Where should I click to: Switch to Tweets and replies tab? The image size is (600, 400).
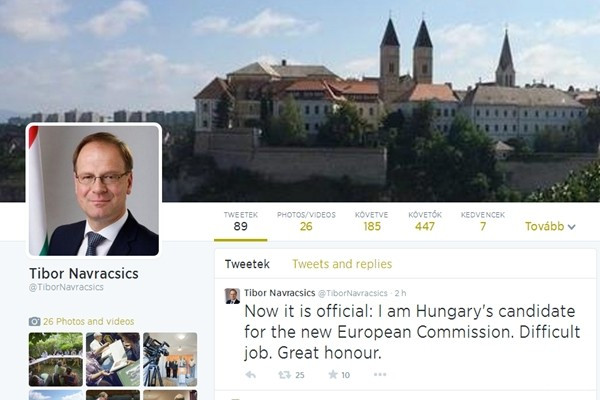(x=342, y=264)
